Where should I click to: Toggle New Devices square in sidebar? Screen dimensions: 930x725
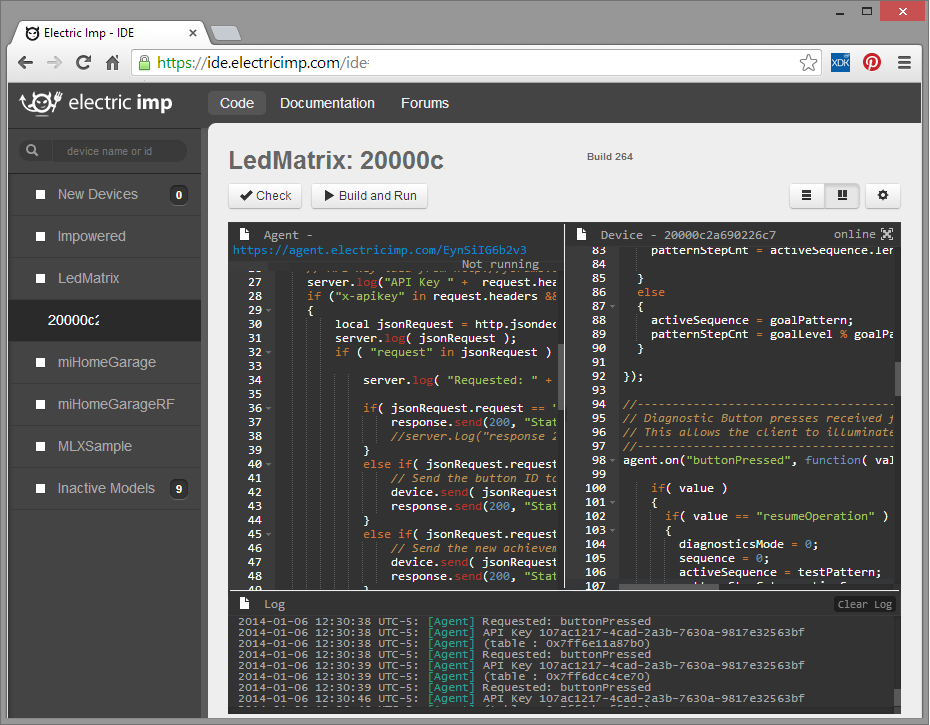pyautogui.click(x=40, y=195)
